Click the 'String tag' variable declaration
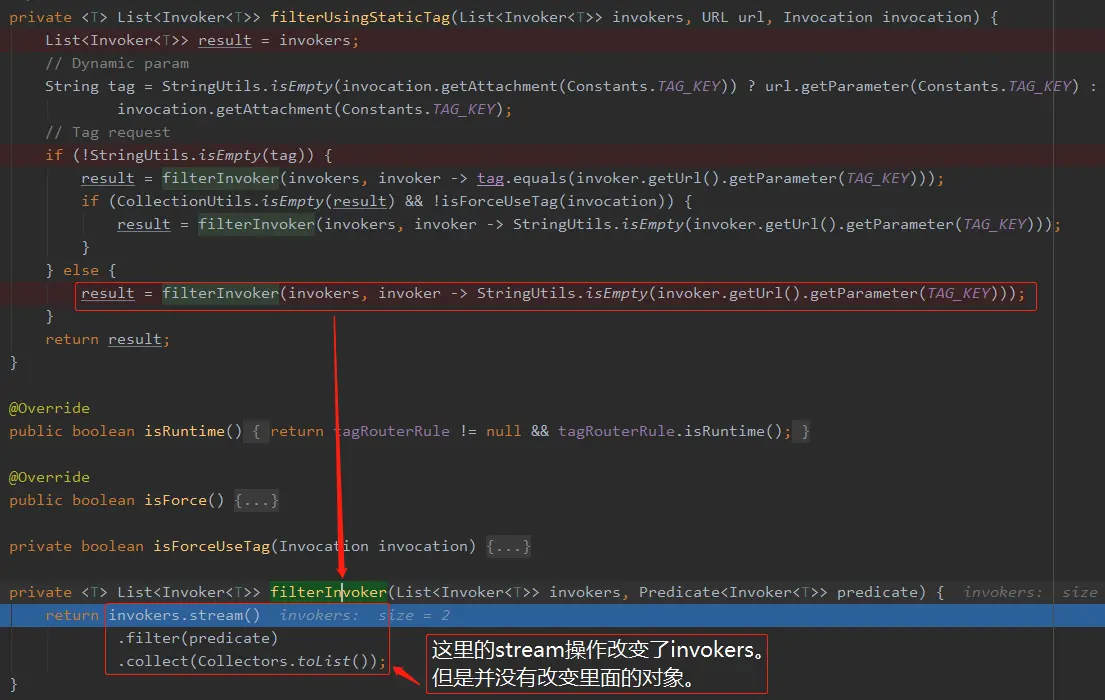The height and width of the screenshot is (700, 1105). (x=90, y=86)
